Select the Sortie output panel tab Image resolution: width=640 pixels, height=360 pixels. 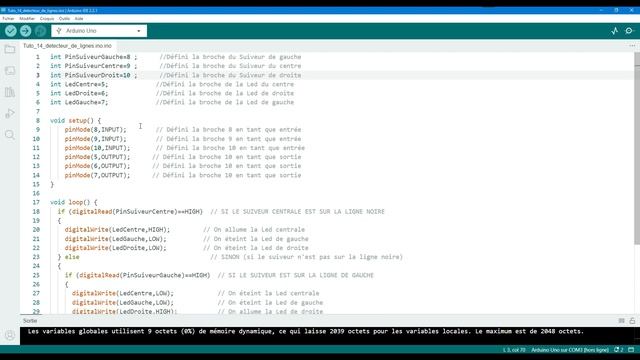point(30,321)
